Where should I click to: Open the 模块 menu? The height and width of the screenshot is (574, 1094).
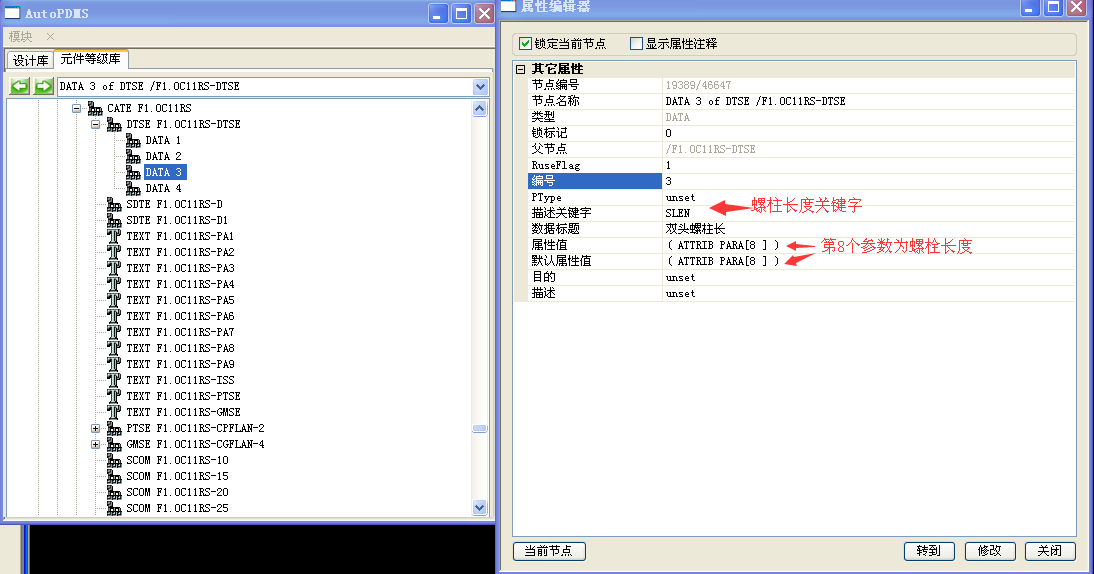click(21, 36)
